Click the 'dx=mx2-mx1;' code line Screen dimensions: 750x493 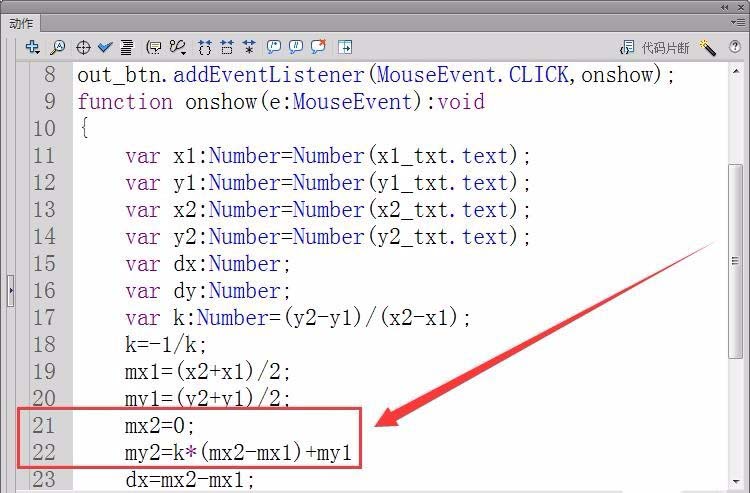point(189,480)
